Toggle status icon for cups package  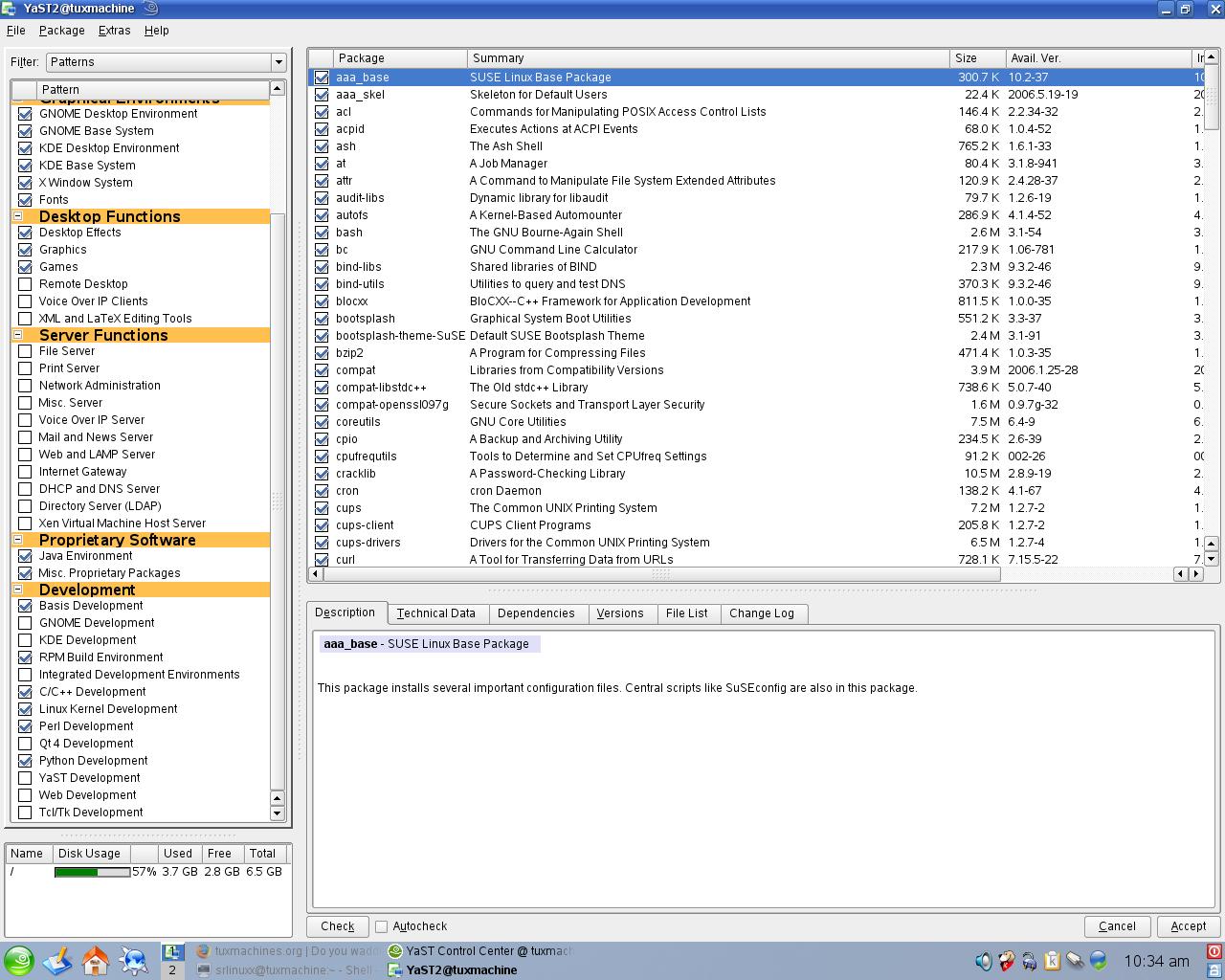(322, 508)
